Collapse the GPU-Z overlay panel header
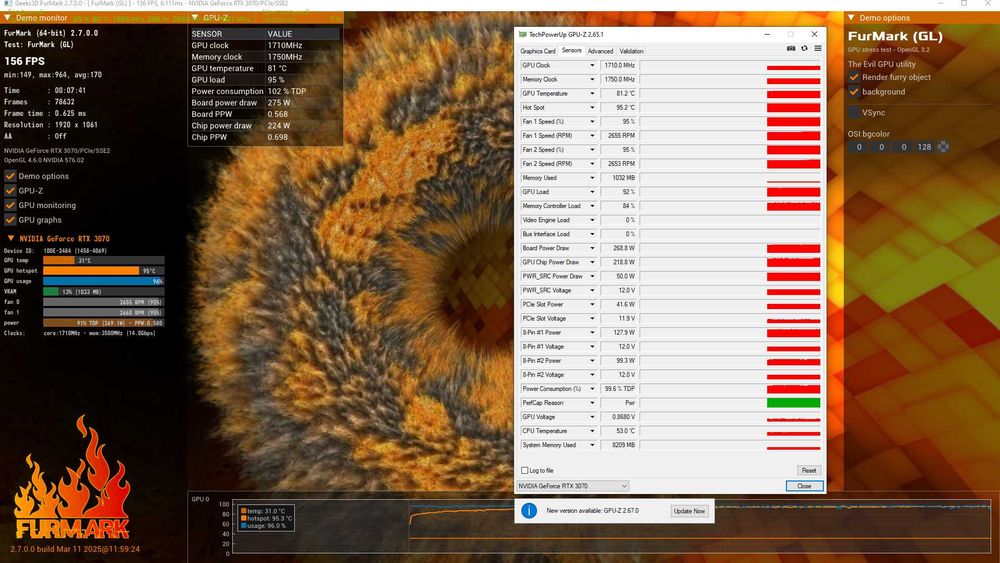Image resolution: width=1000 pixels, height=563 pixels. click(195, 18)
